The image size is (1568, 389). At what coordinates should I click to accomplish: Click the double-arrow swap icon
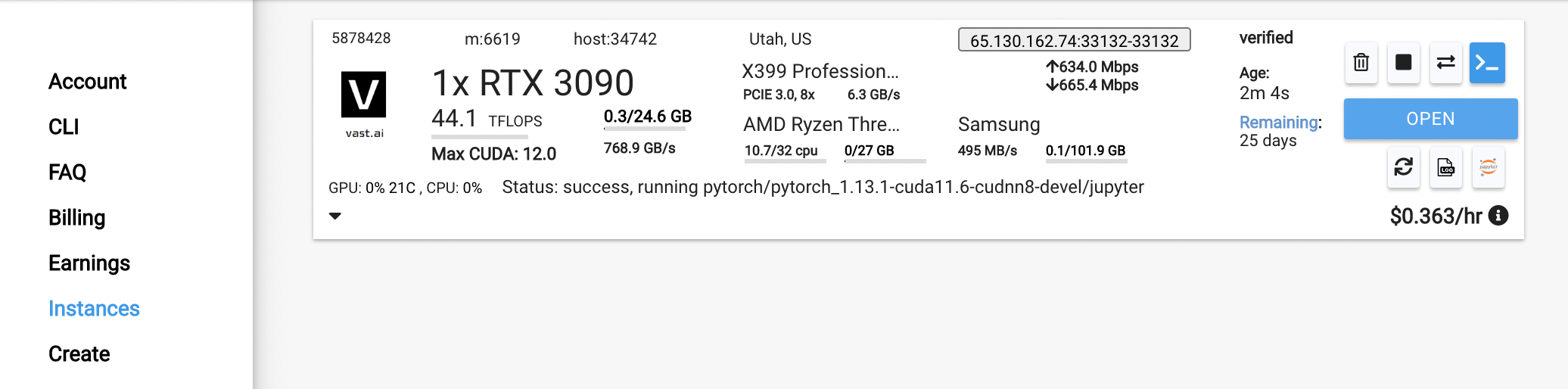(x=1445, y=63)
